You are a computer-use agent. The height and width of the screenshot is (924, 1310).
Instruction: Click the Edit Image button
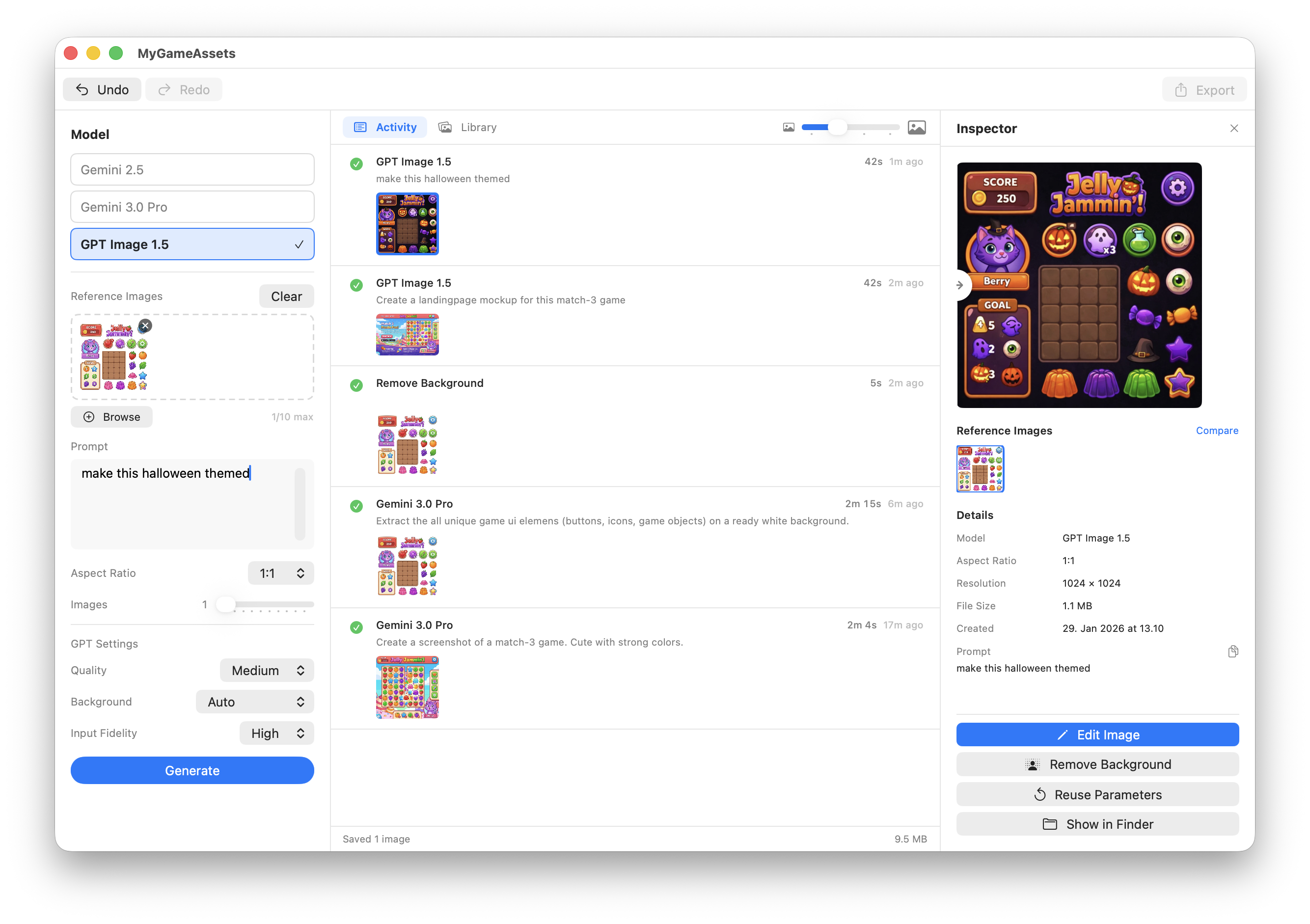(x=1097, y=734)
